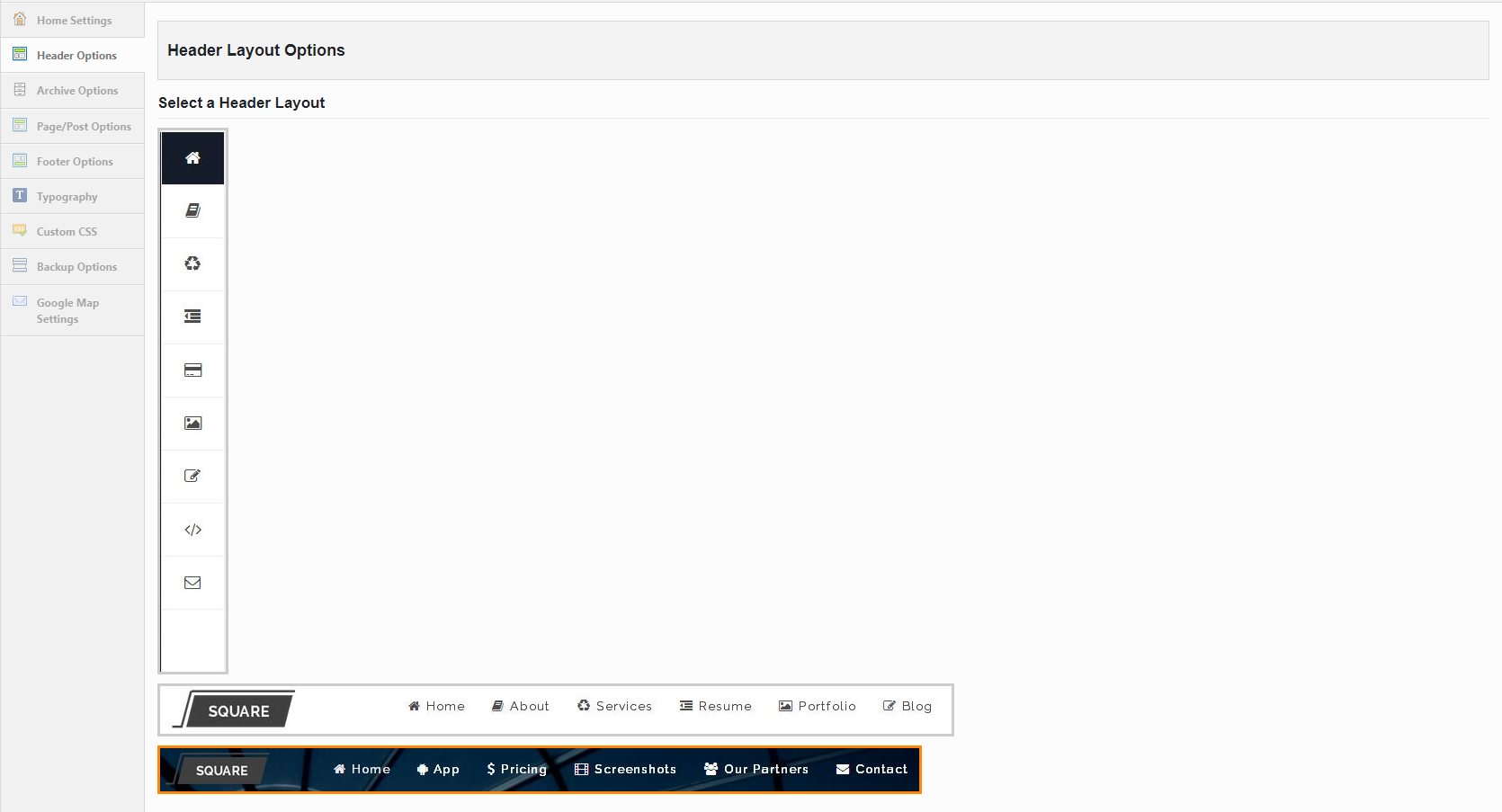Select the Header Options sidebar item
Screen dimensions: 1502x812
(x=72, y=55)
